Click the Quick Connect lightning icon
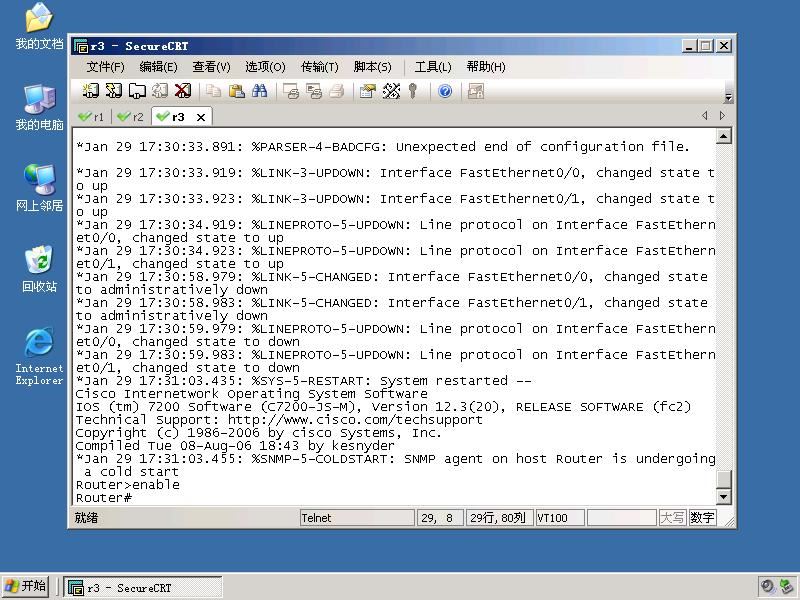Image resolution: width=800 pixels, height=600 pixels. coord(113,91)
